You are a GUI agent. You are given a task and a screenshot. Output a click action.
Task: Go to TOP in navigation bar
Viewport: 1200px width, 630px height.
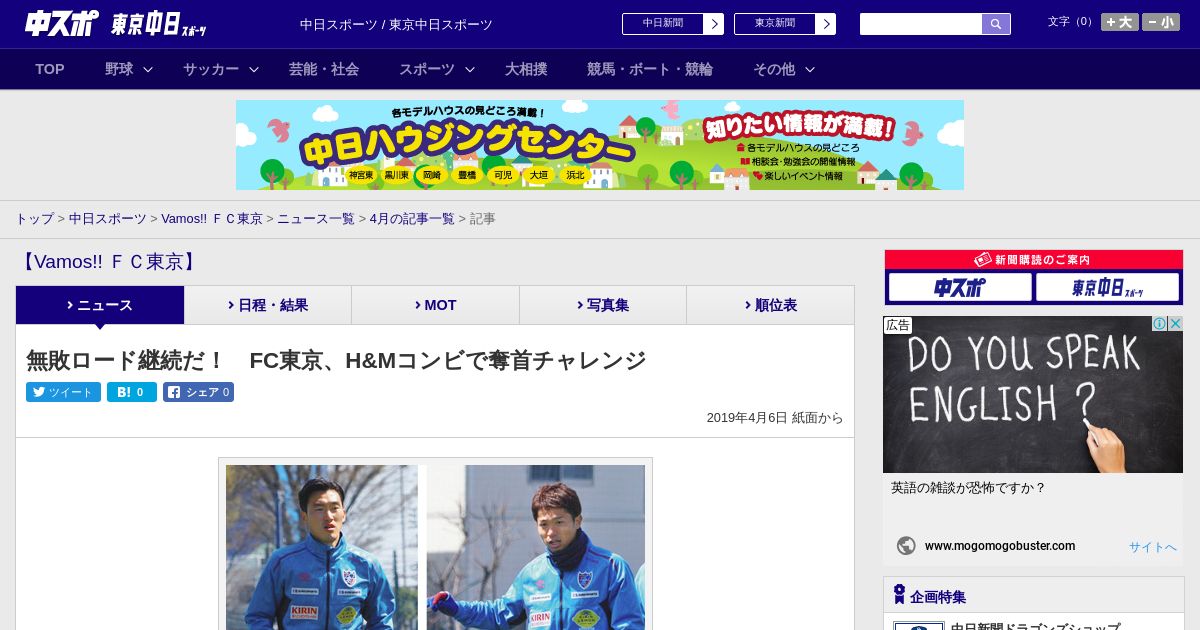coord(50,69)
